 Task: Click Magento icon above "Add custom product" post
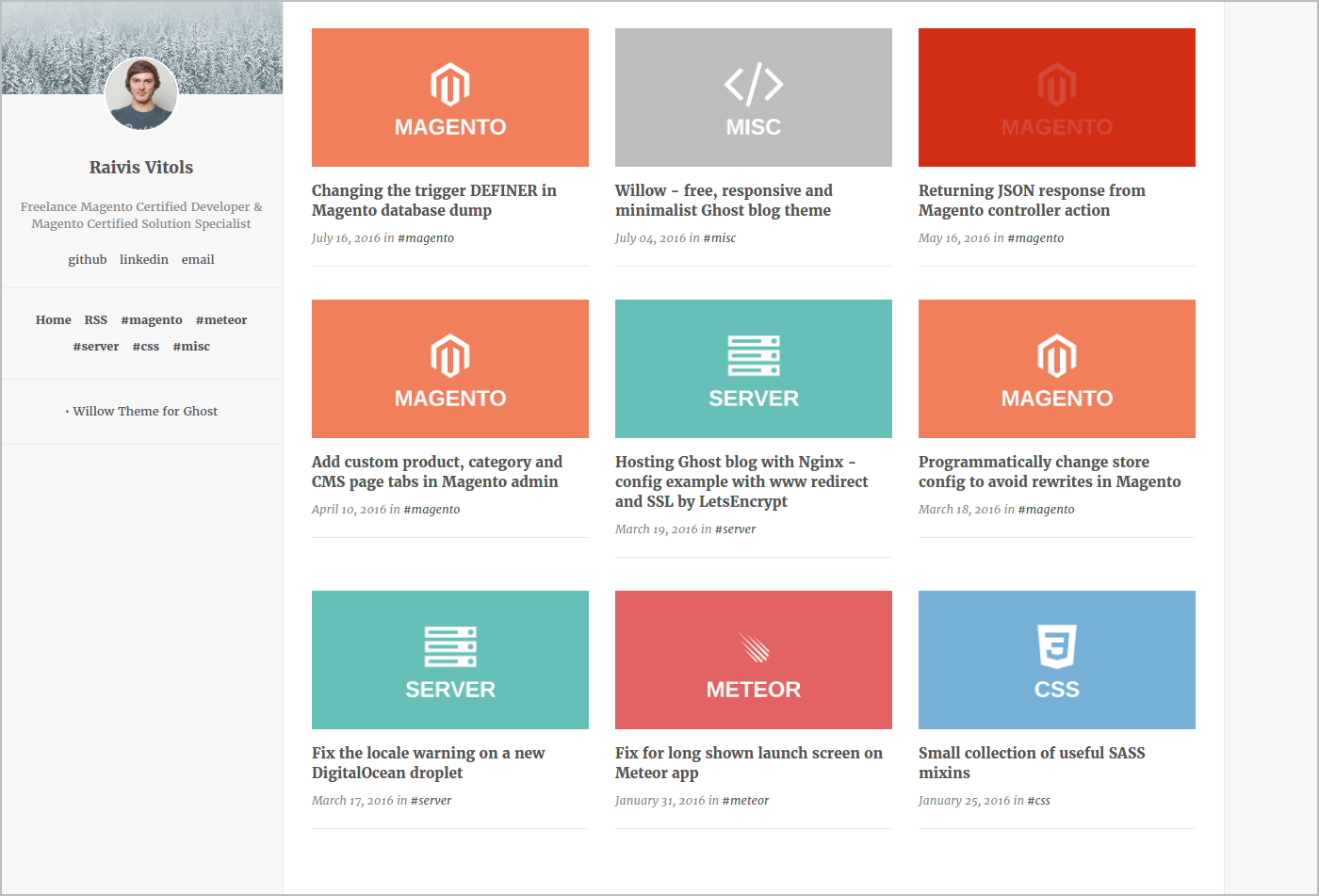tap(450, 356)
